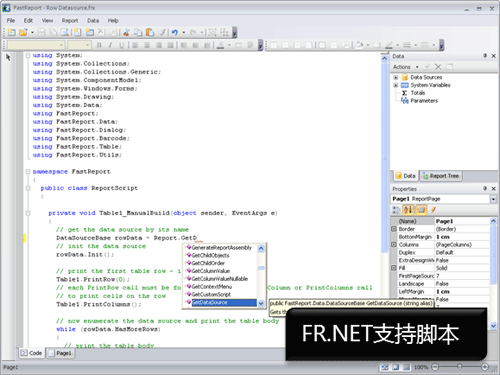Click the Delete page icon

(x=101, y=32)
